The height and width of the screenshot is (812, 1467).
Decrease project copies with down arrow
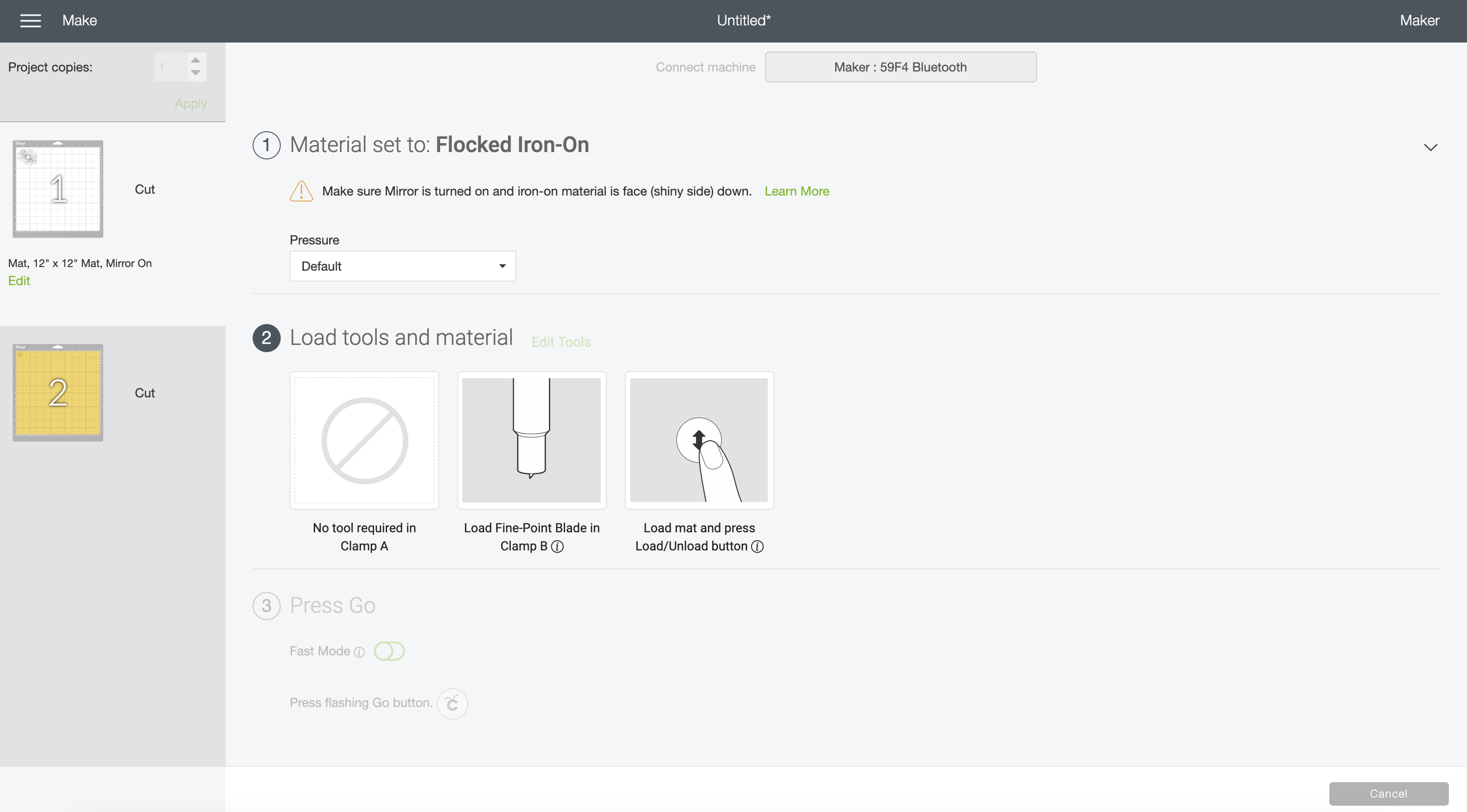195,73
